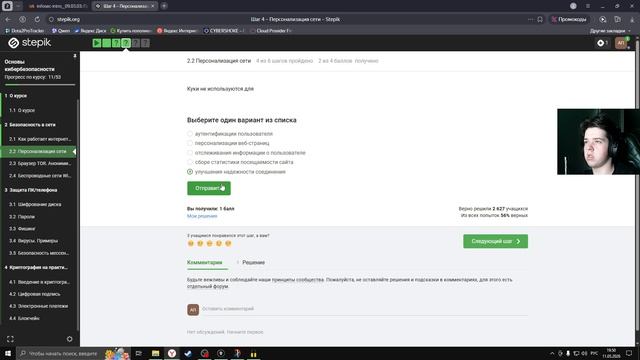Click the Промокоды browser button
640x360 pixels.
coord(569,19)
